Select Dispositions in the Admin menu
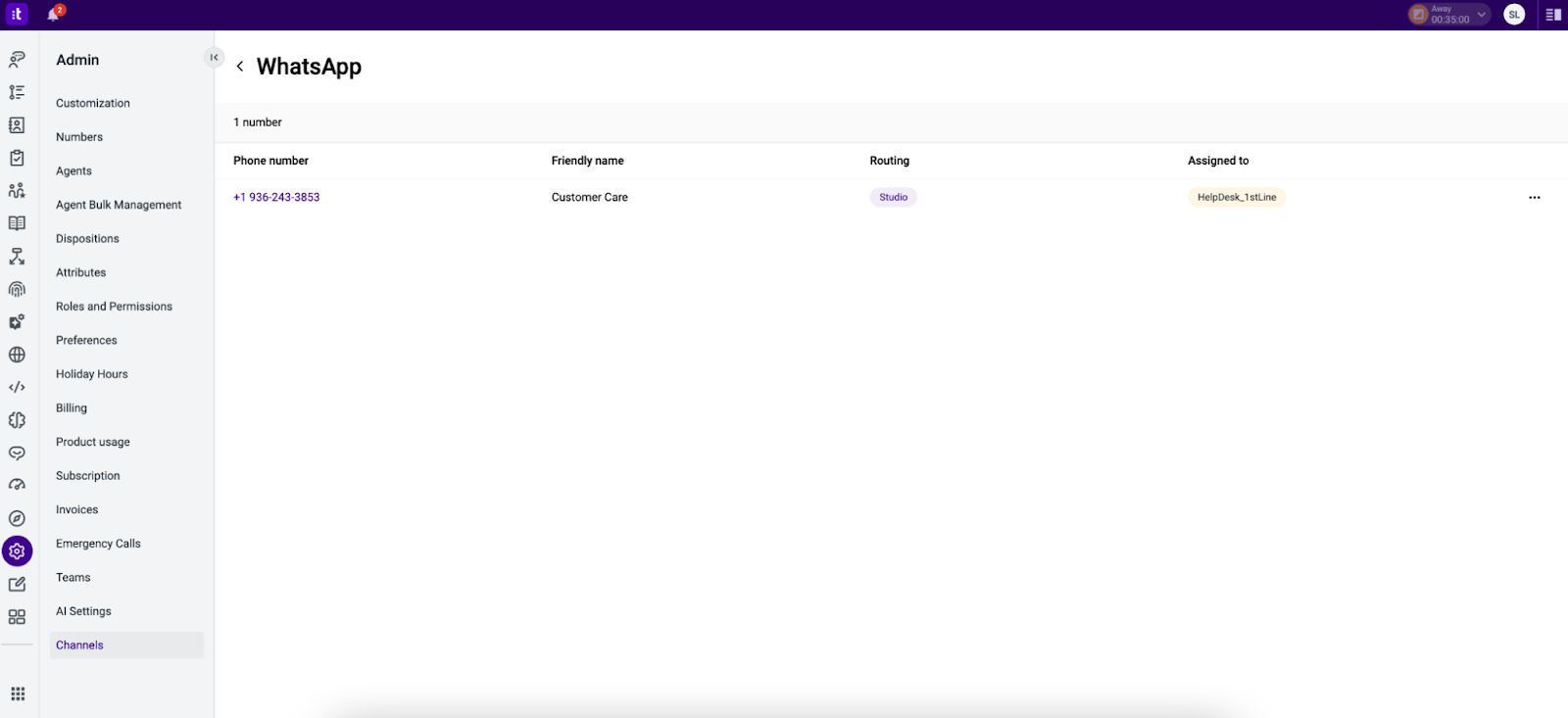 pyautogui.click(x=87, y=239)
